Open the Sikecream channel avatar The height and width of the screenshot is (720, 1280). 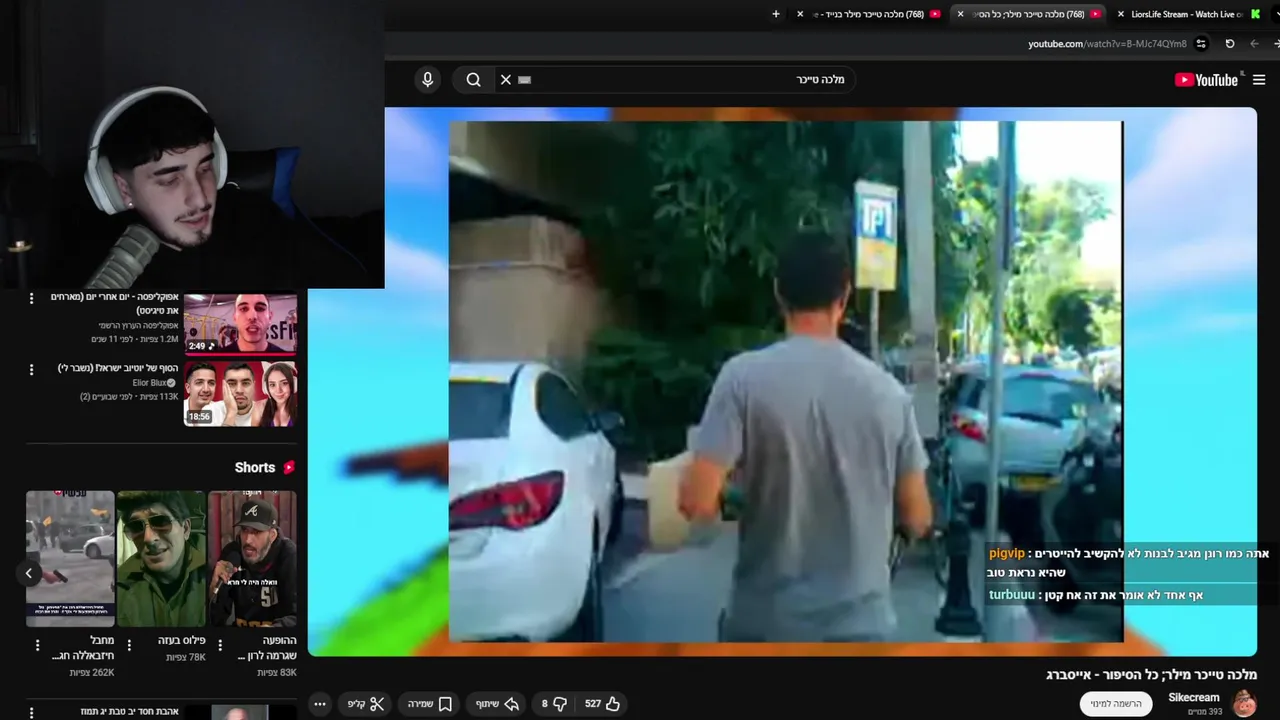pos(1244,704)
